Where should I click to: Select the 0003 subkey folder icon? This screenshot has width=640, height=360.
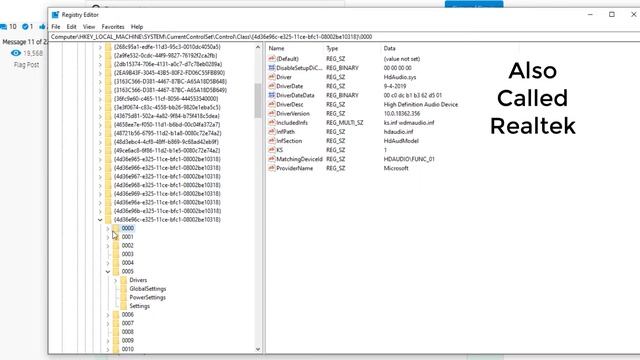(x=116, y=254)
